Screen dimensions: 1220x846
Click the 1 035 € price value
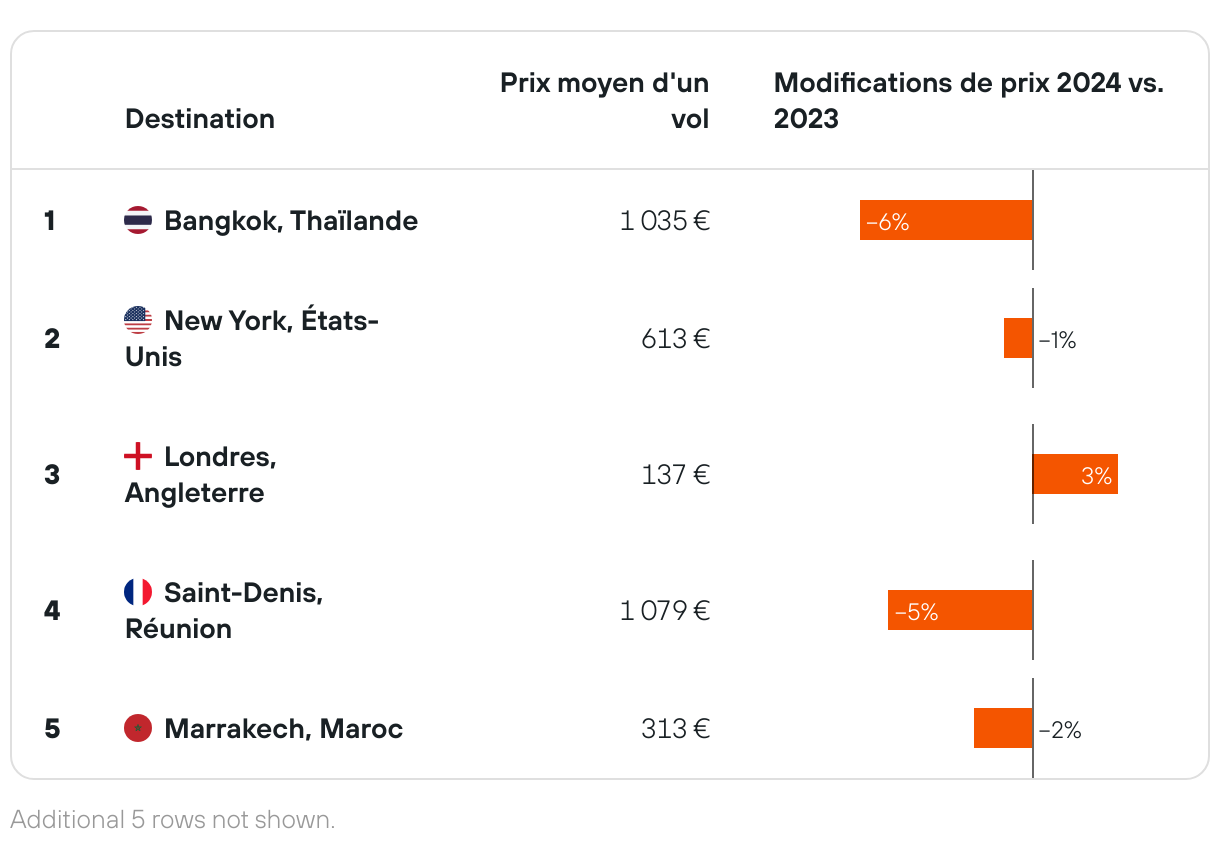point(665,221)
